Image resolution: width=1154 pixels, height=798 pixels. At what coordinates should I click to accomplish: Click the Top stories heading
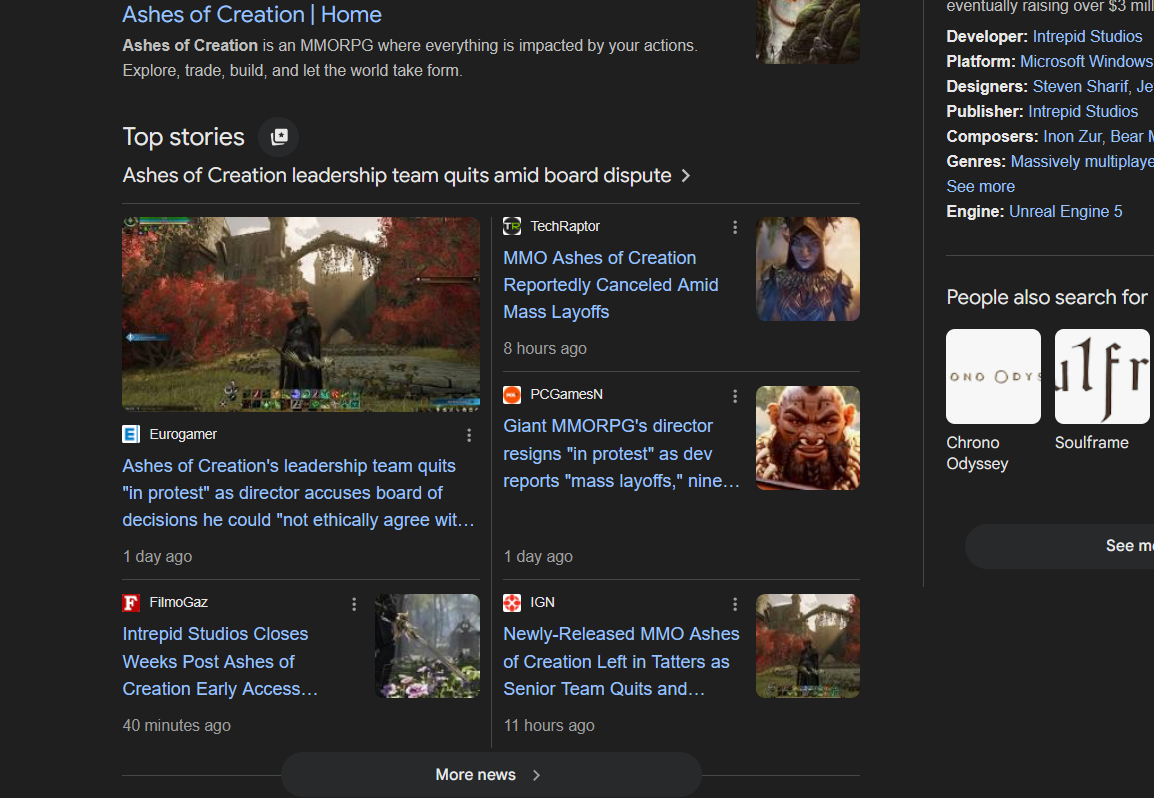[183, 137]
